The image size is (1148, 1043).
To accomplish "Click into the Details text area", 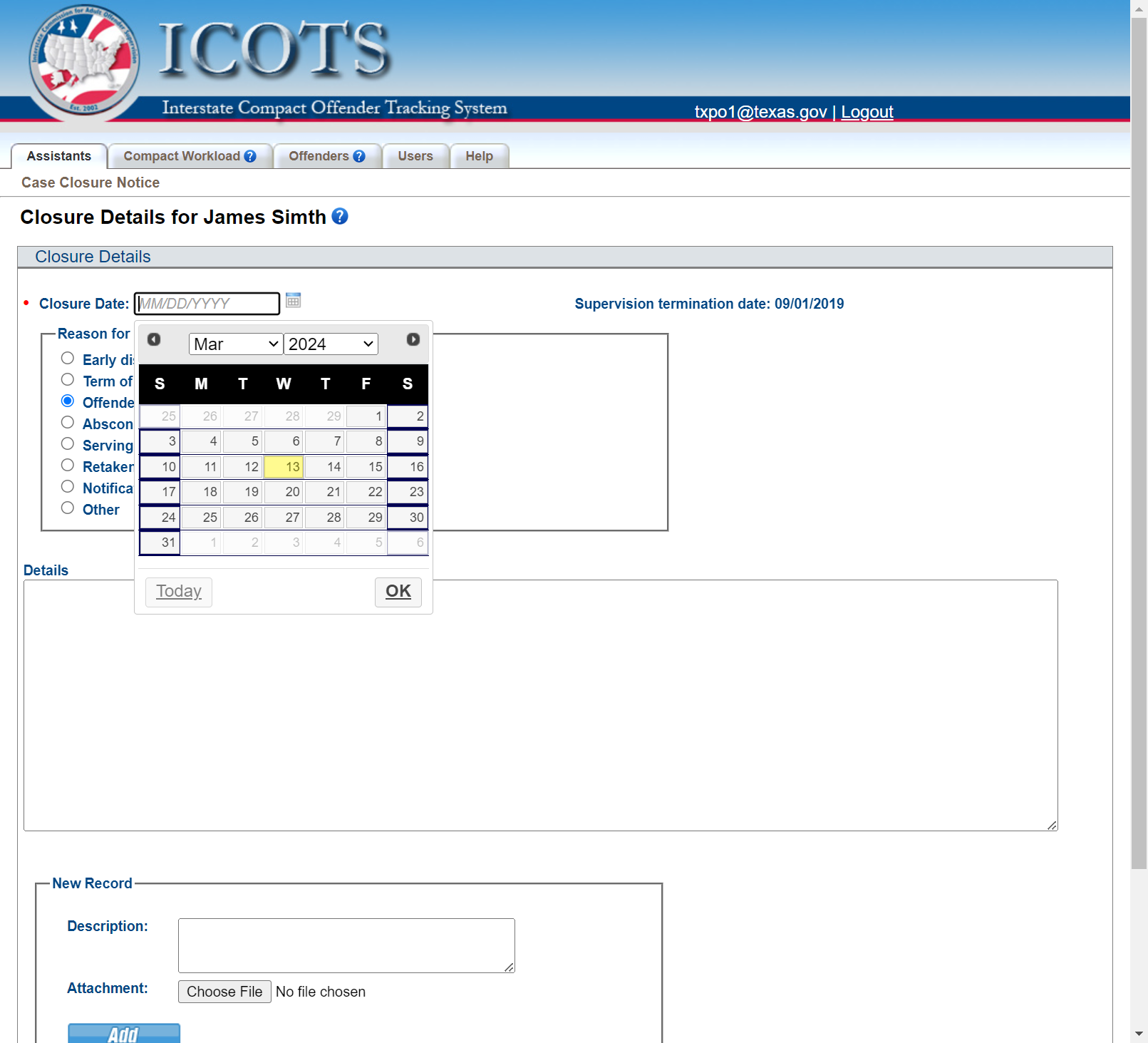I will [x=541, y=705].
